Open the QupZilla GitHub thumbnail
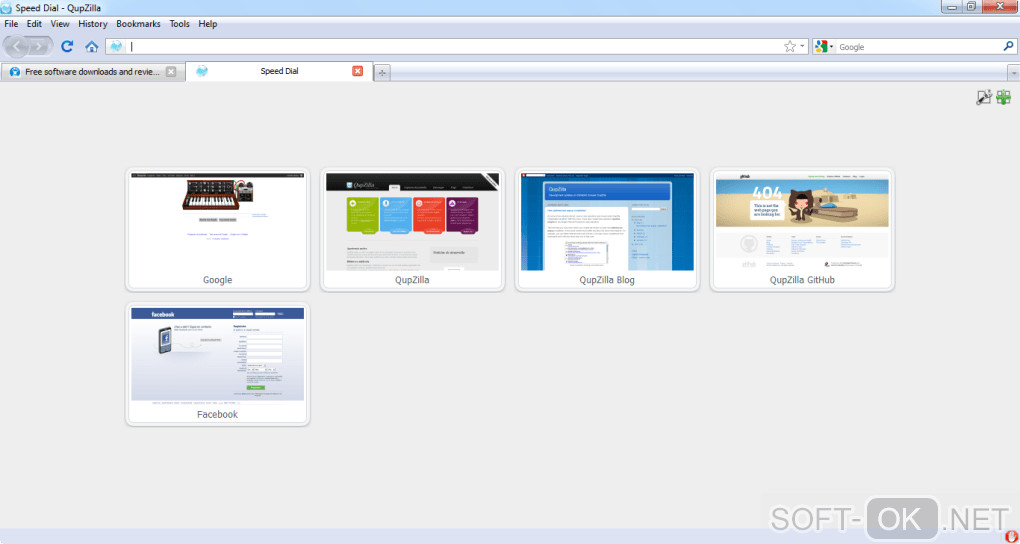1020x544 pixels. [x=802, y=222]
